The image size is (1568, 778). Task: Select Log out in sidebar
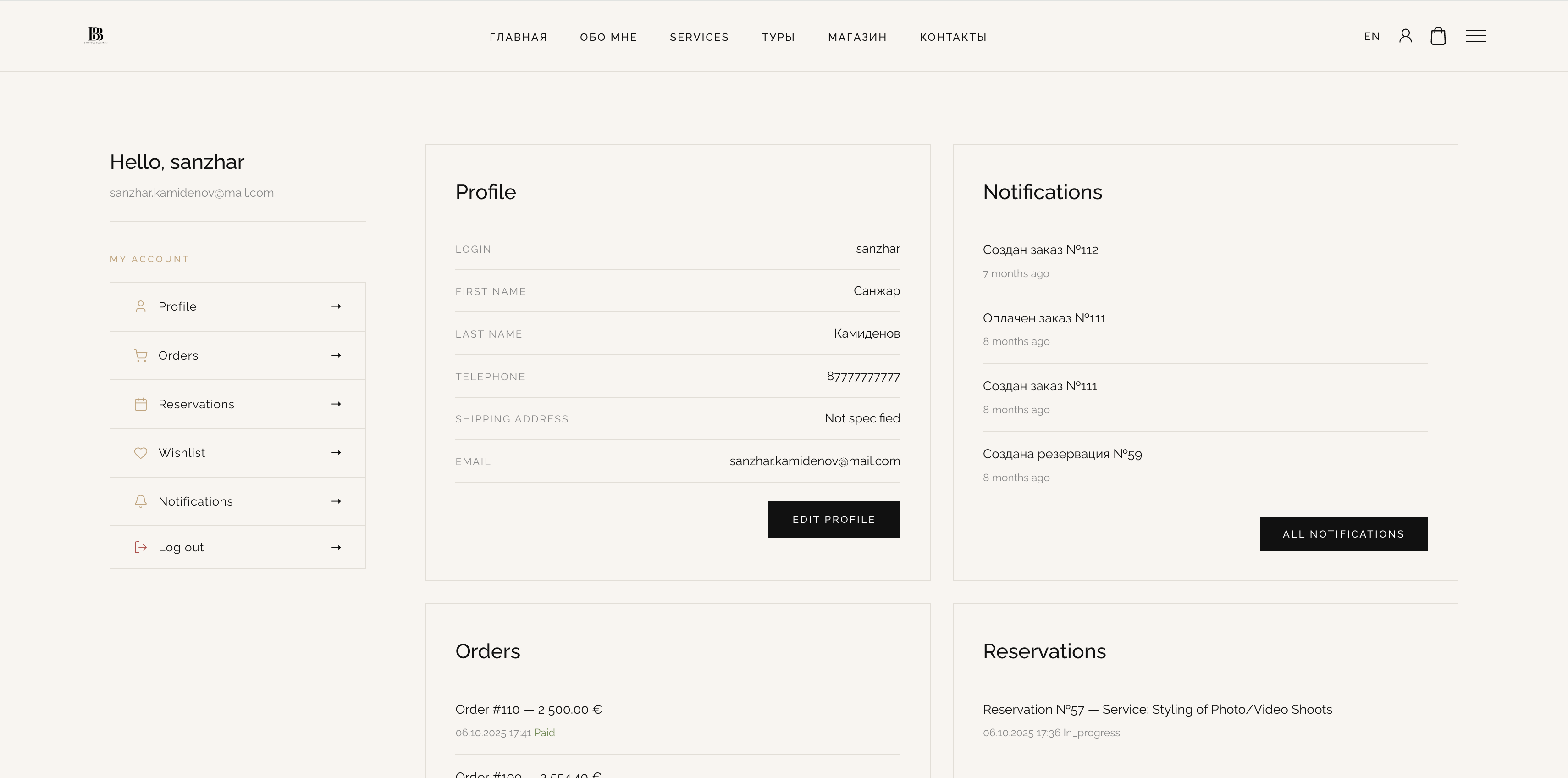pos(237,547)
